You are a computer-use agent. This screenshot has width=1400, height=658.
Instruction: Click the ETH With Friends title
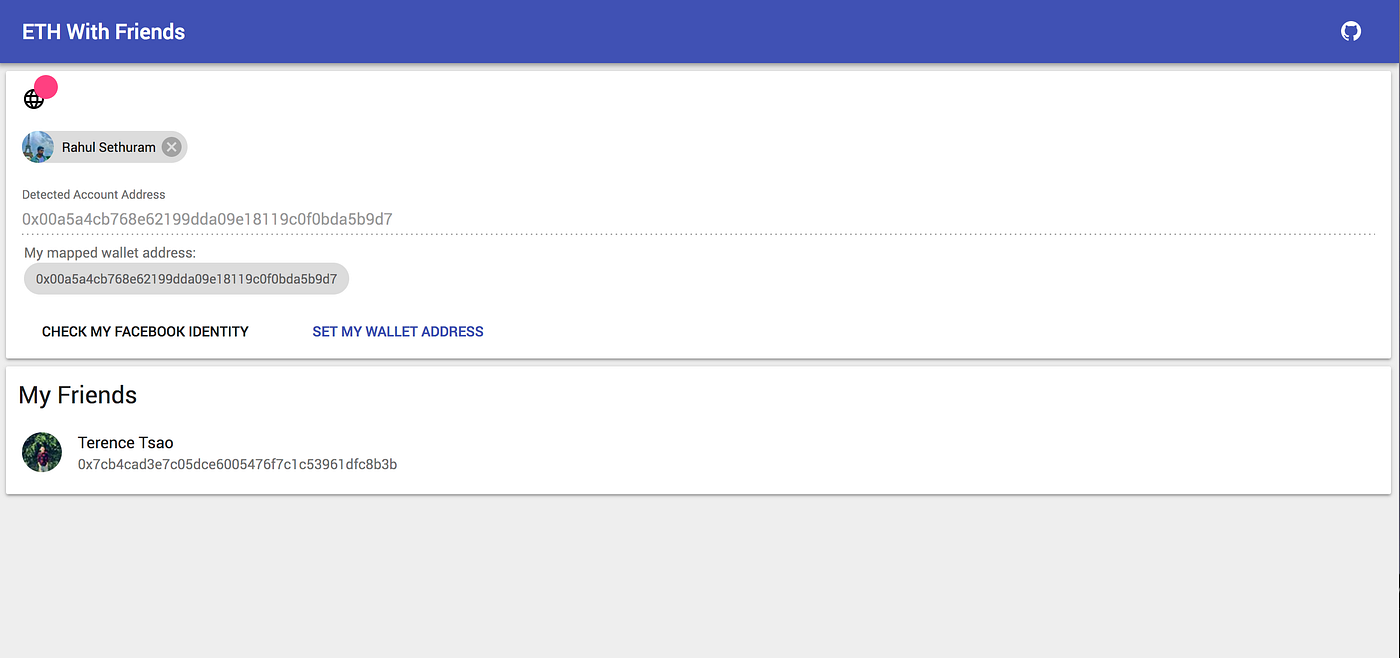pos(104,32)
